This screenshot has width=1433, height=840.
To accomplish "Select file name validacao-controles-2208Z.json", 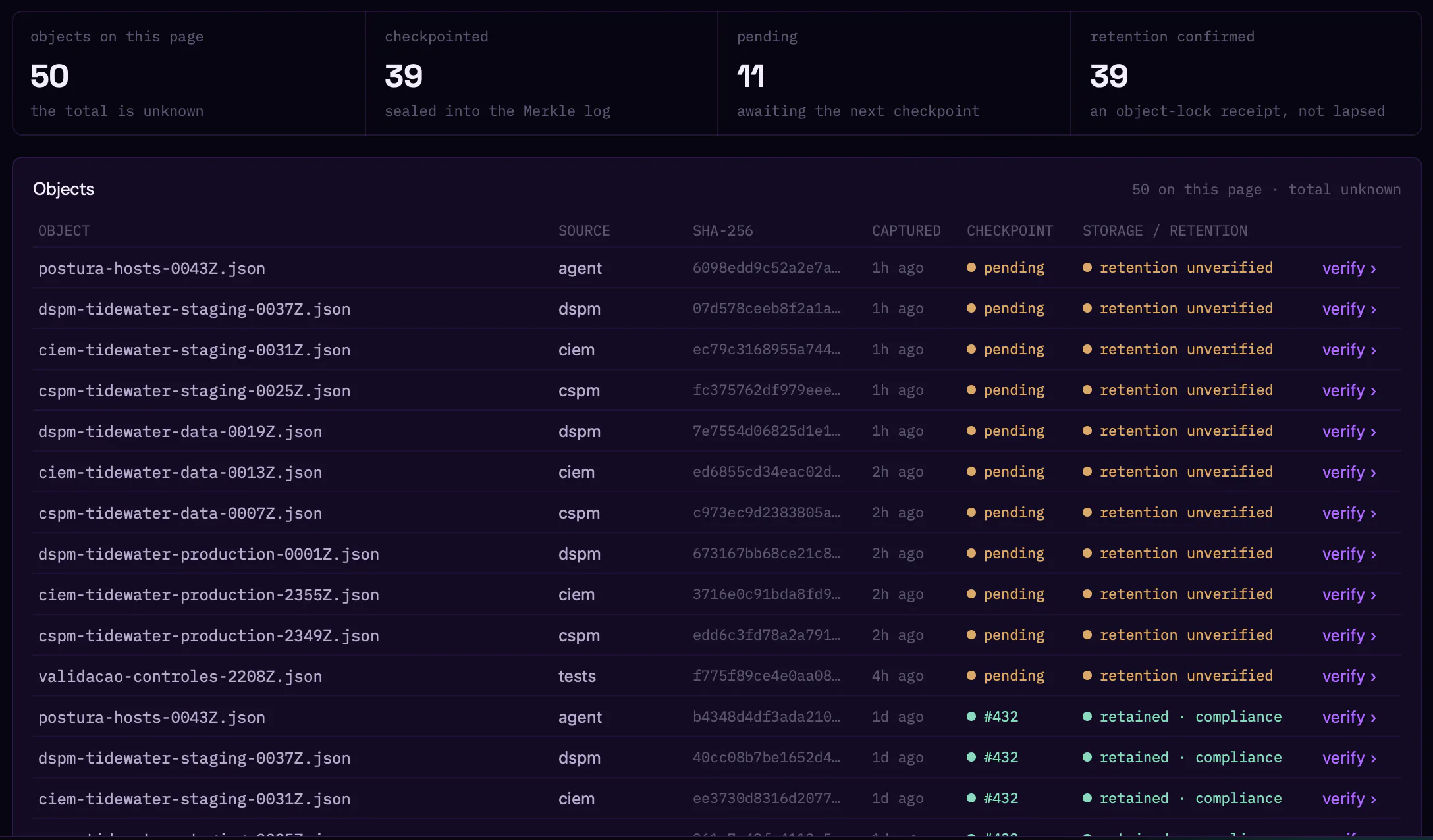I will pos(180,677).
